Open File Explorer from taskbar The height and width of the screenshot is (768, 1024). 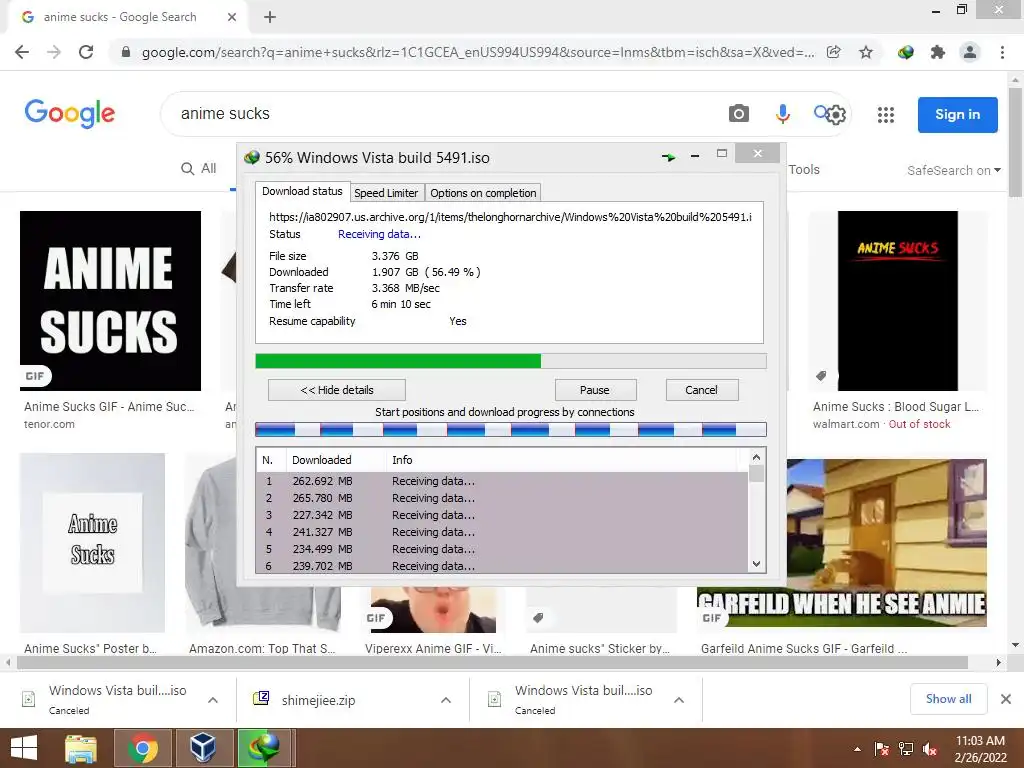pos(81,748)
